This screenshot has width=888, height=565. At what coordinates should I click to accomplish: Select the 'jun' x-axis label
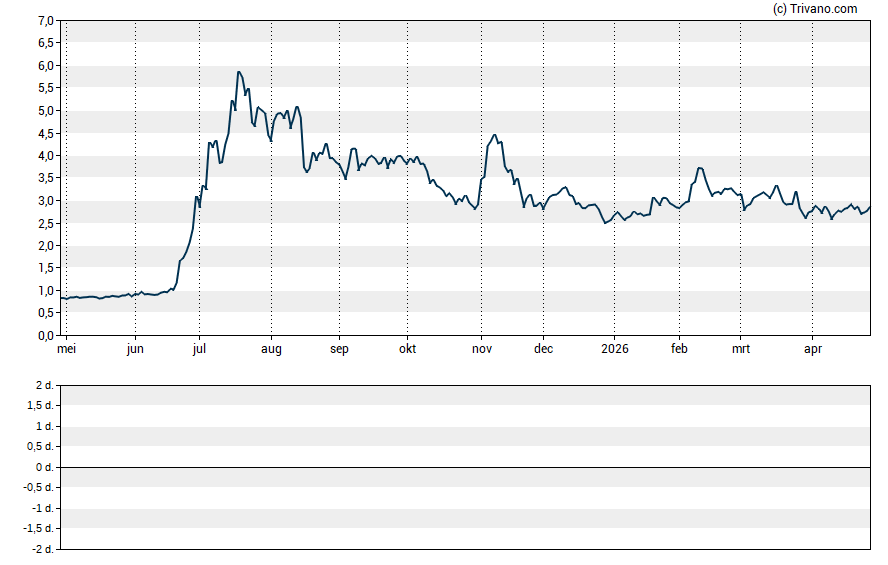(135, 349)
